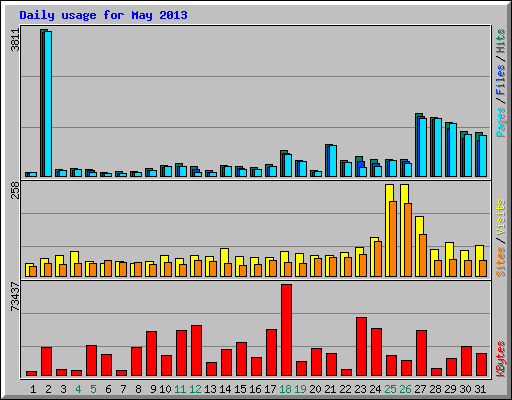Click the orange sites bar for day 24

coord(378,259)
